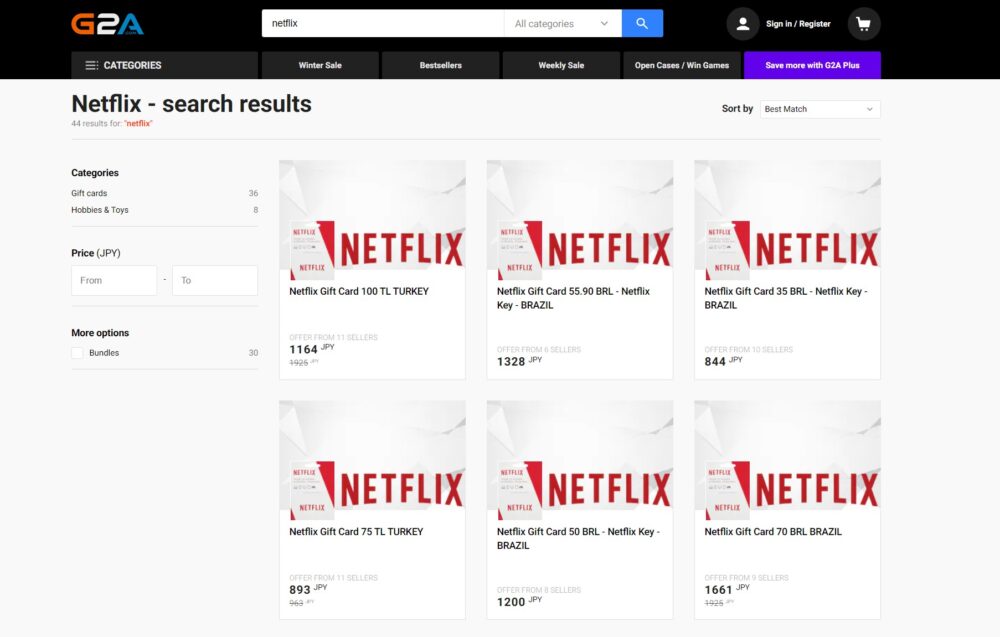Enable the Bundles checkbox
Screen dimensions: 1000x637
(77, 353)
